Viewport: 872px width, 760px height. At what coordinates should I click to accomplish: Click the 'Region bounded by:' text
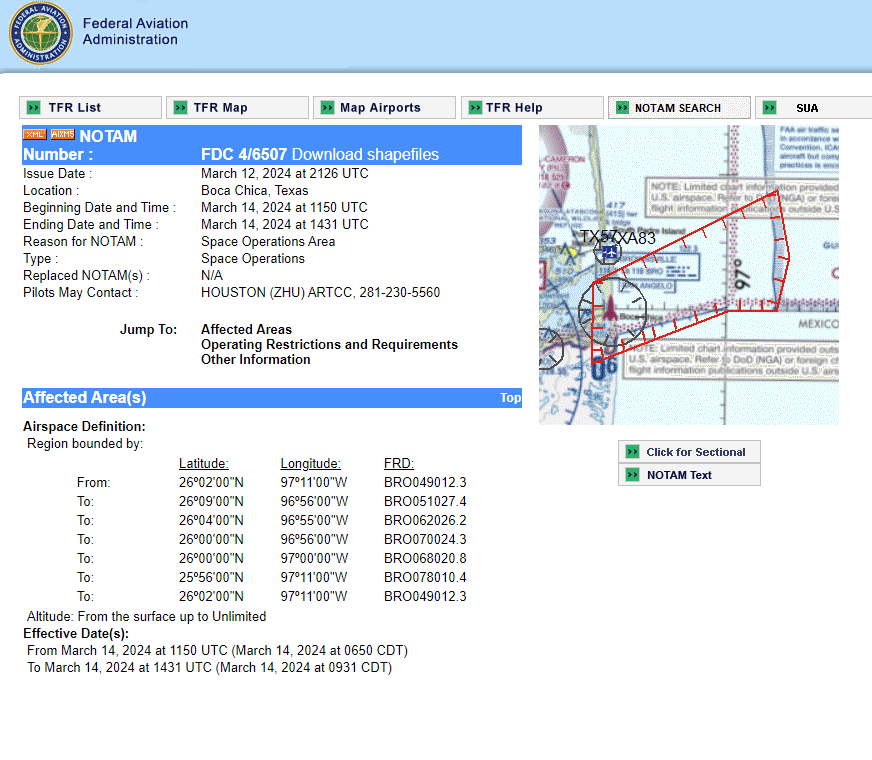point(85,444)
